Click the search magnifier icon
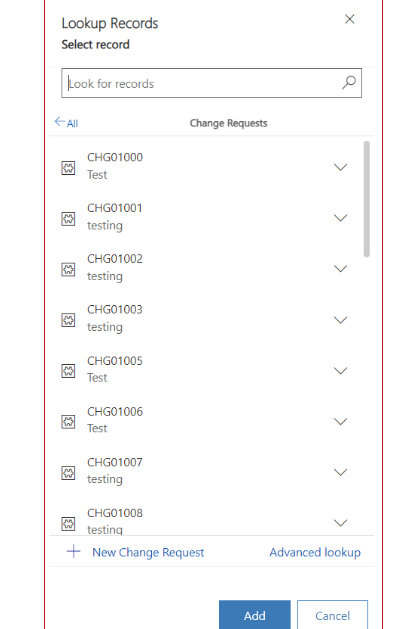 pyautogui.click(x=349, y=83)
